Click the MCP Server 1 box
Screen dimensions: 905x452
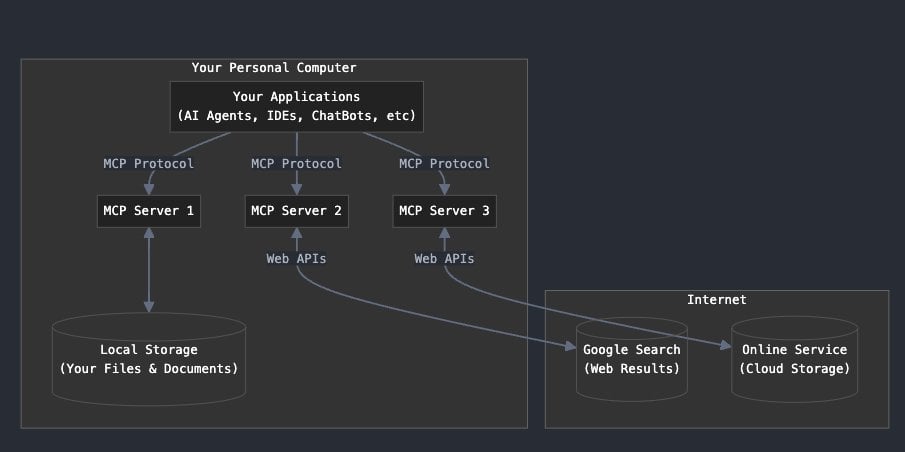pyautogui.click(x=149, y=211)
